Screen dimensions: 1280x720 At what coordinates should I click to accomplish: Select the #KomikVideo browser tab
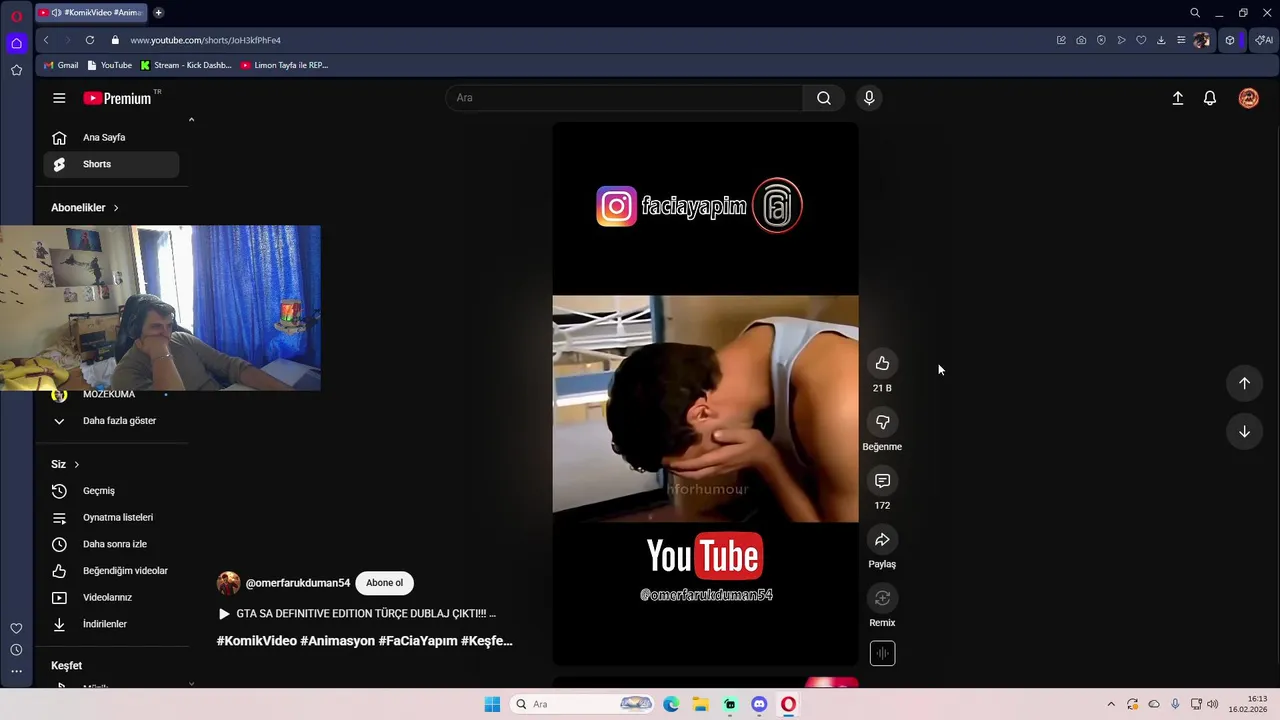91,13
